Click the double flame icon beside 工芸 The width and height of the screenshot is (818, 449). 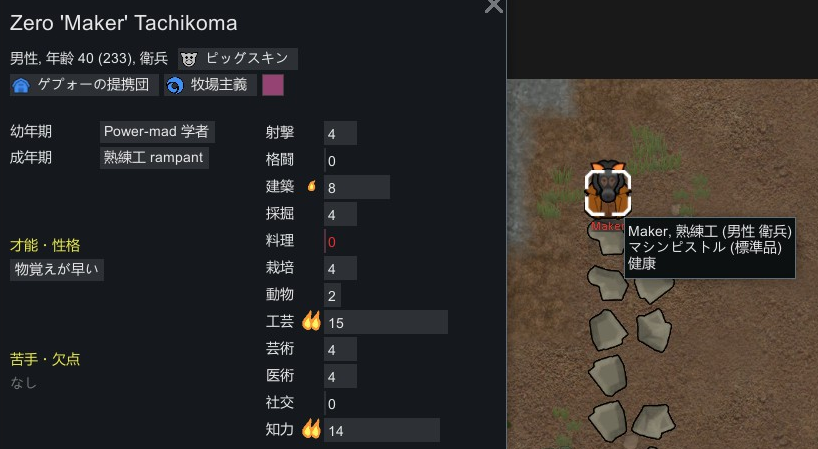(x=311, y=321)
